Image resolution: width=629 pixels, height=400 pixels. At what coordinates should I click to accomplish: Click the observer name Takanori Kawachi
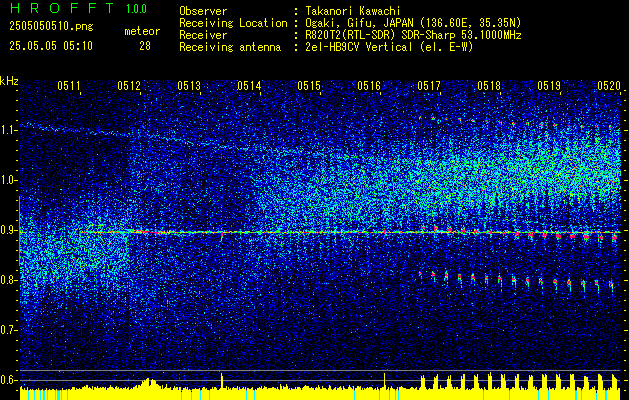click(x=353, y=11)
